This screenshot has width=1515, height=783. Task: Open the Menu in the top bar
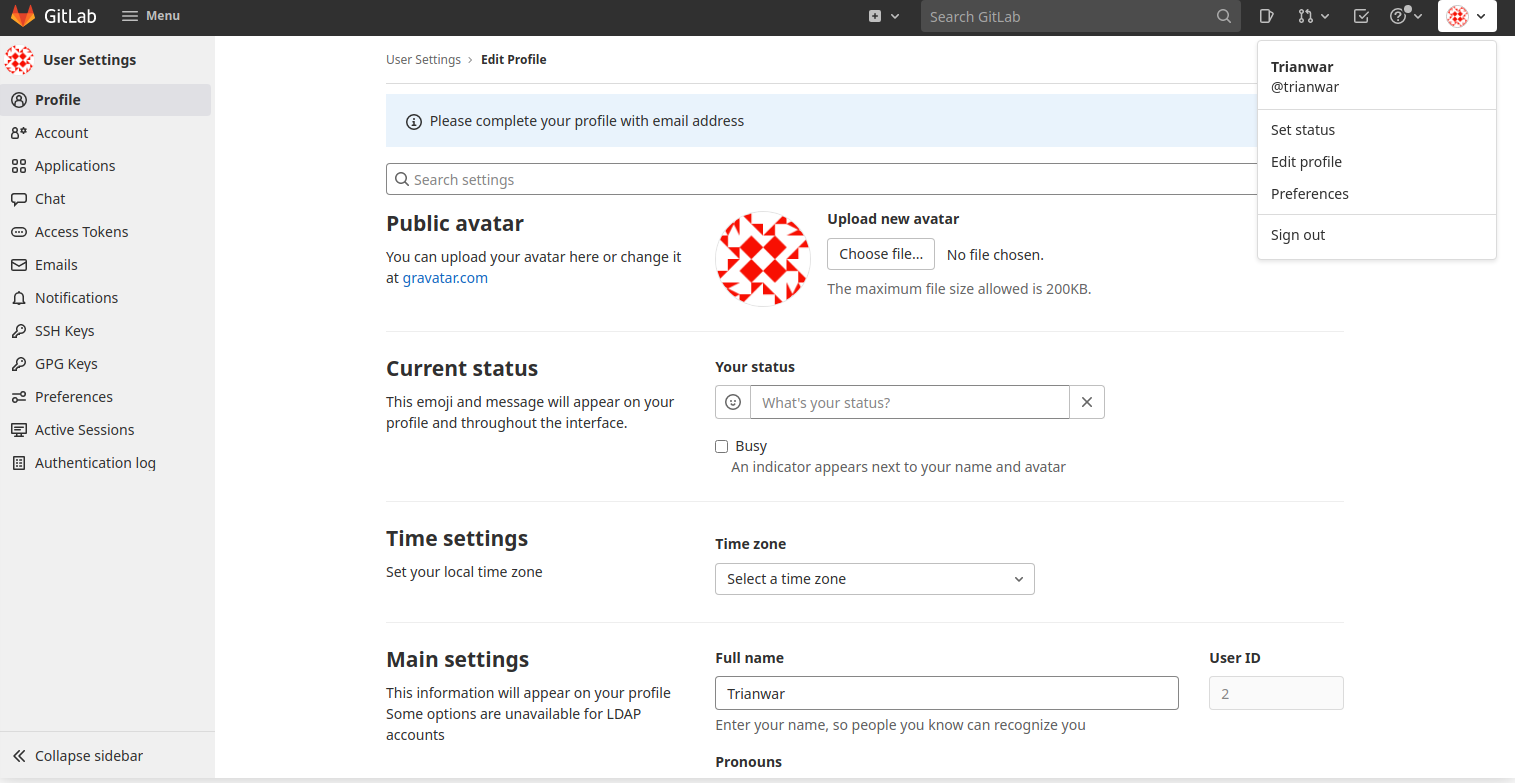pos(150,15)
